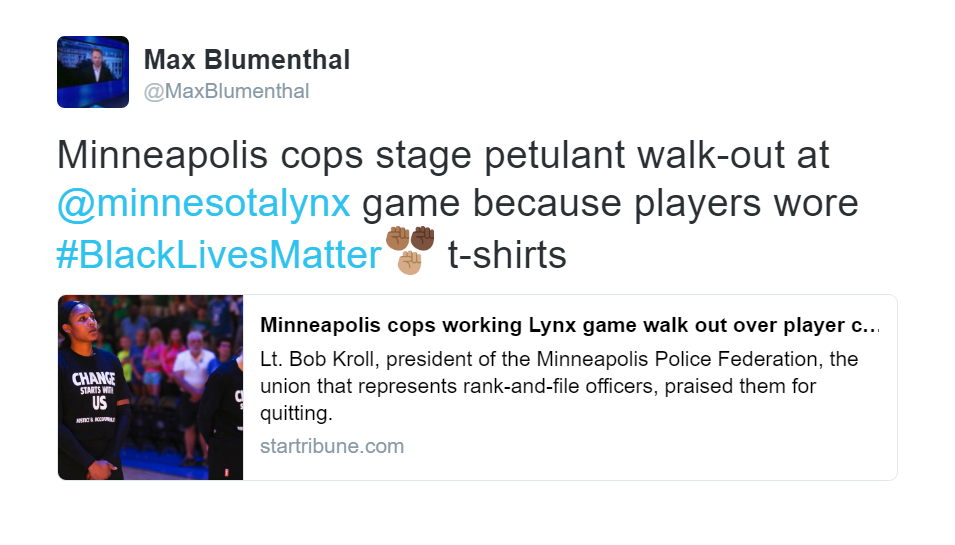955x545 pixels.
Task: Click the word 't-shirts' in the tweet
Action: 507,255
